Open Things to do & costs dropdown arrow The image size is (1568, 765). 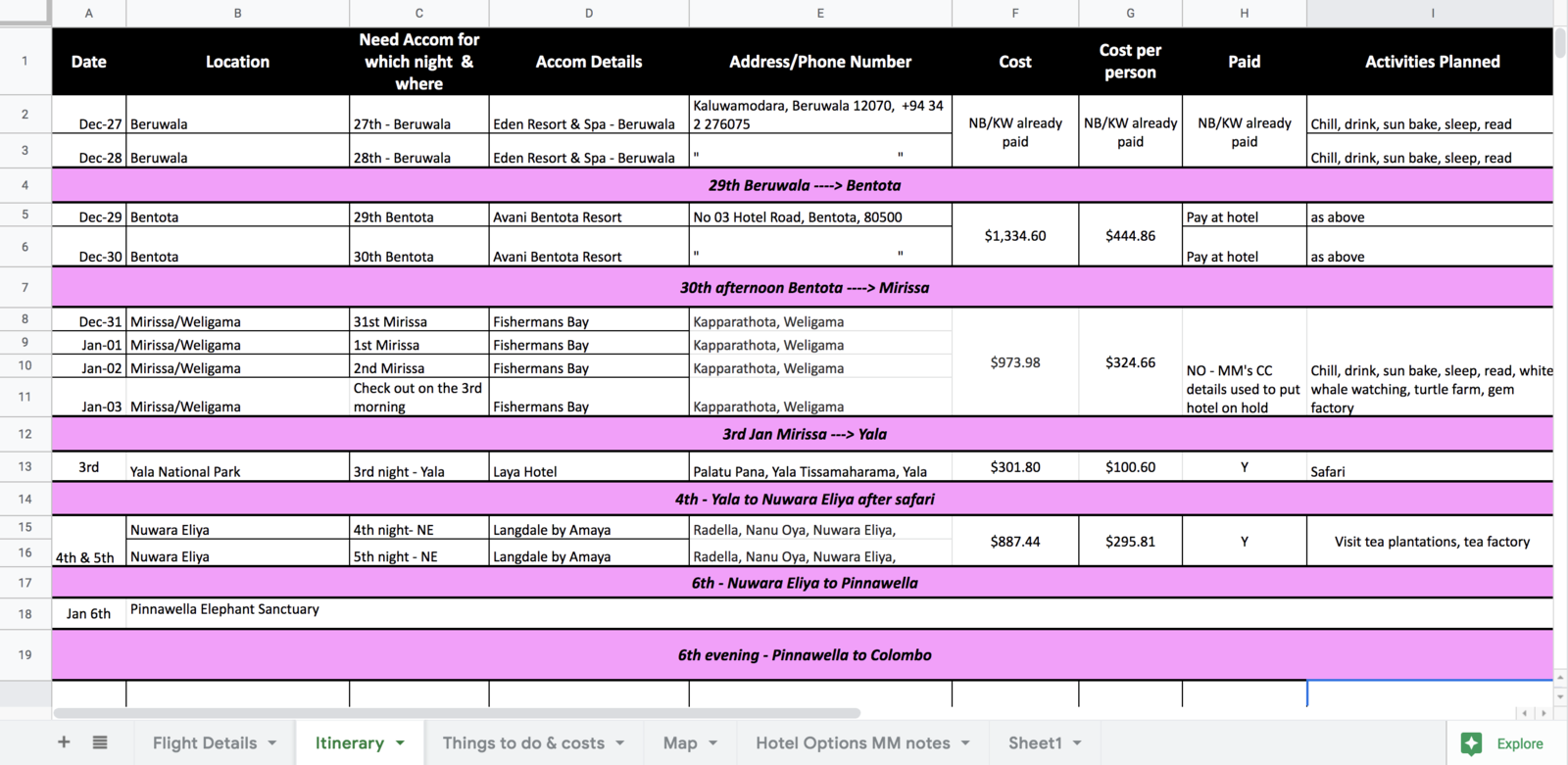coord(620,743)
